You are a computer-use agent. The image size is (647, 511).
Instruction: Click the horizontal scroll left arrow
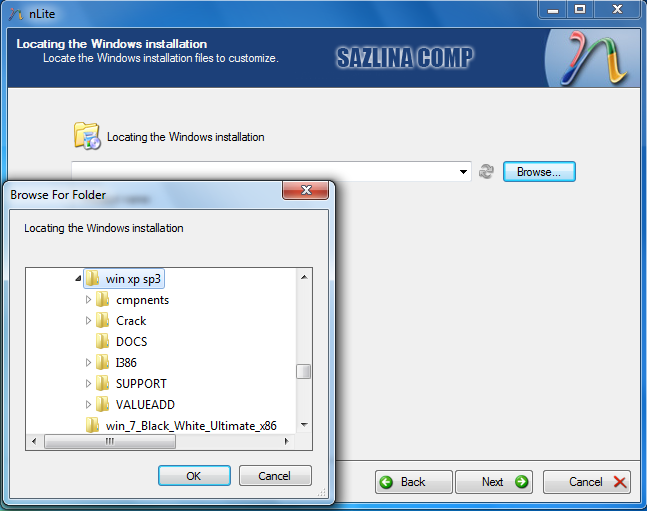(34, 441)
